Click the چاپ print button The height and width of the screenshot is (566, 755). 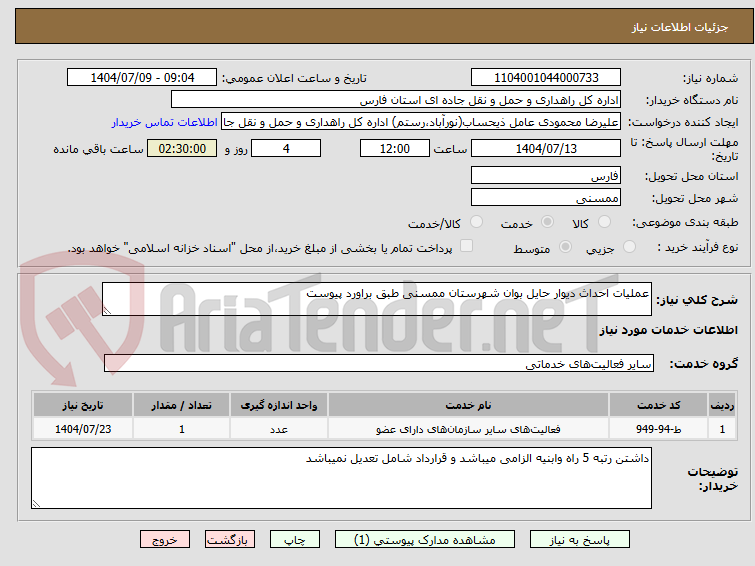tap(295, 540)
